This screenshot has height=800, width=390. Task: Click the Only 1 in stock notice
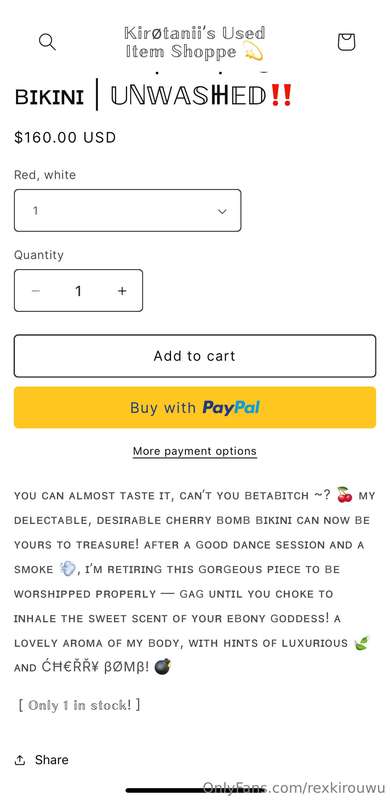click(x=79, y=705)
